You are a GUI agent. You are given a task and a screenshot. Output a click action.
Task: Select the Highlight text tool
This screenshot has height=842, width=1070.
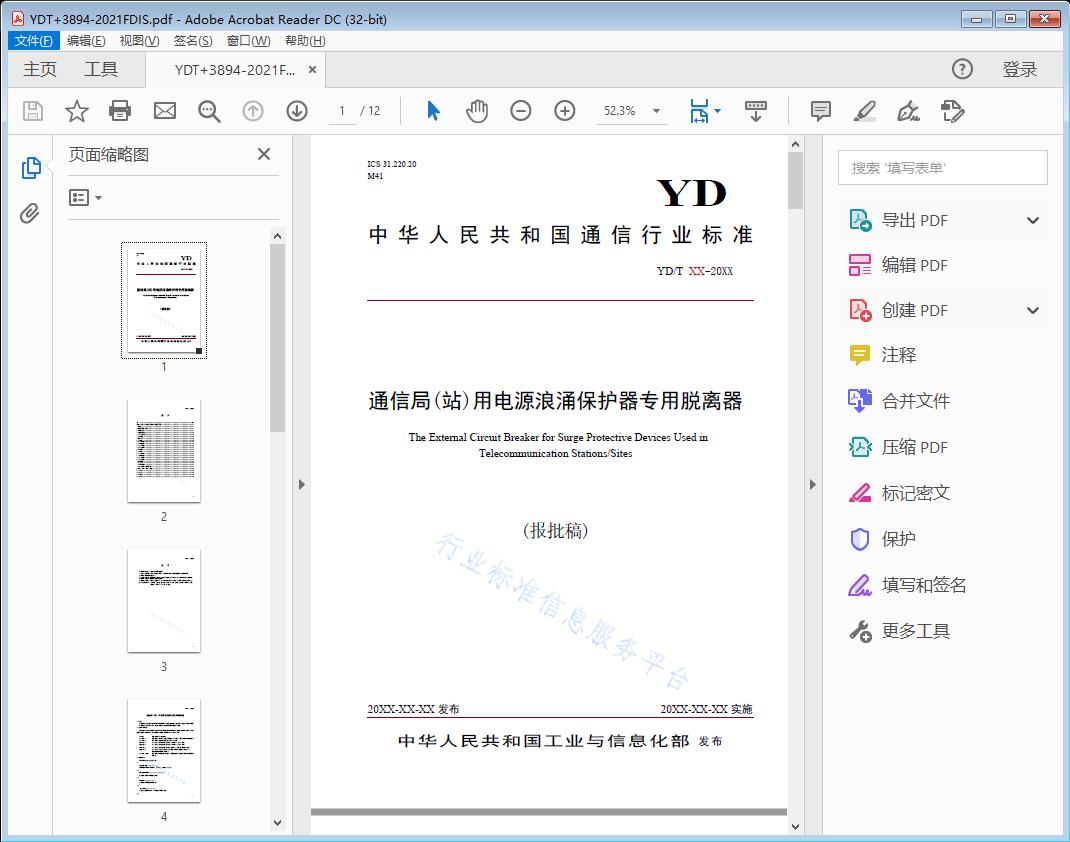tap(864, 111)
